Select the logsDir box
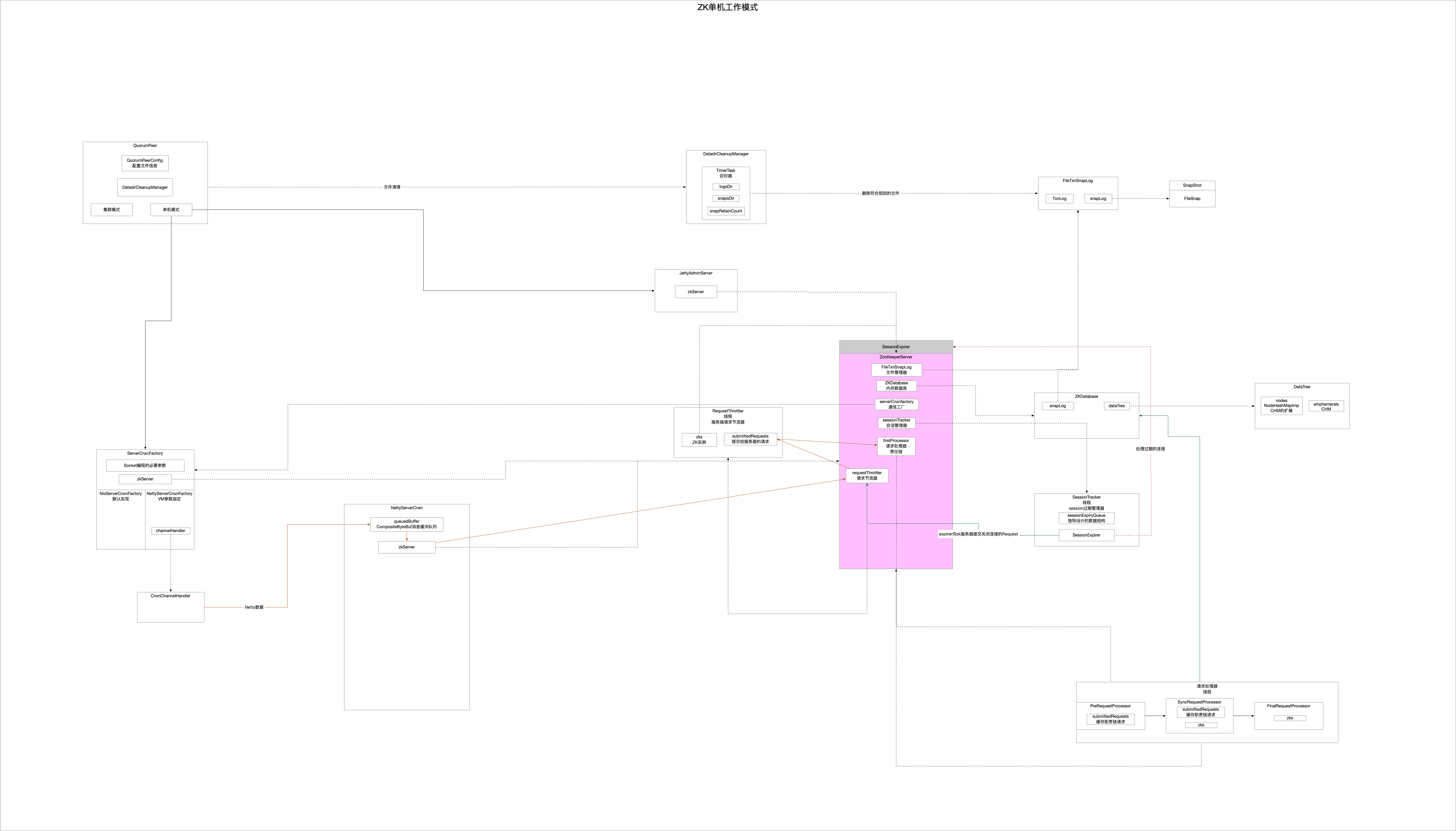 (725, 187)
